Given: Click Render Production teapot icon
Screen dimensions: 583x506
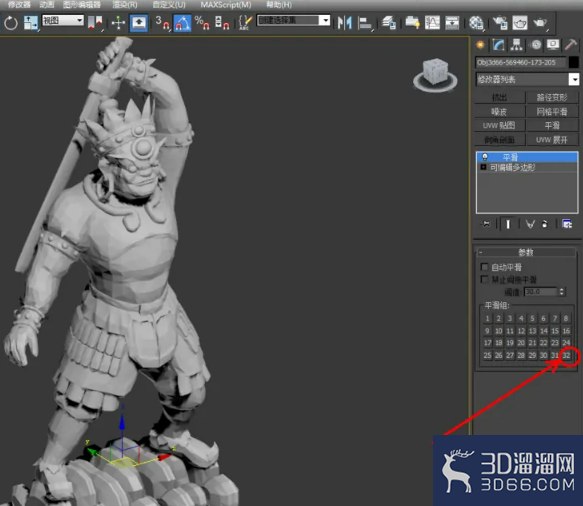Looking at the screenshot, I should (x=540, y=23).
